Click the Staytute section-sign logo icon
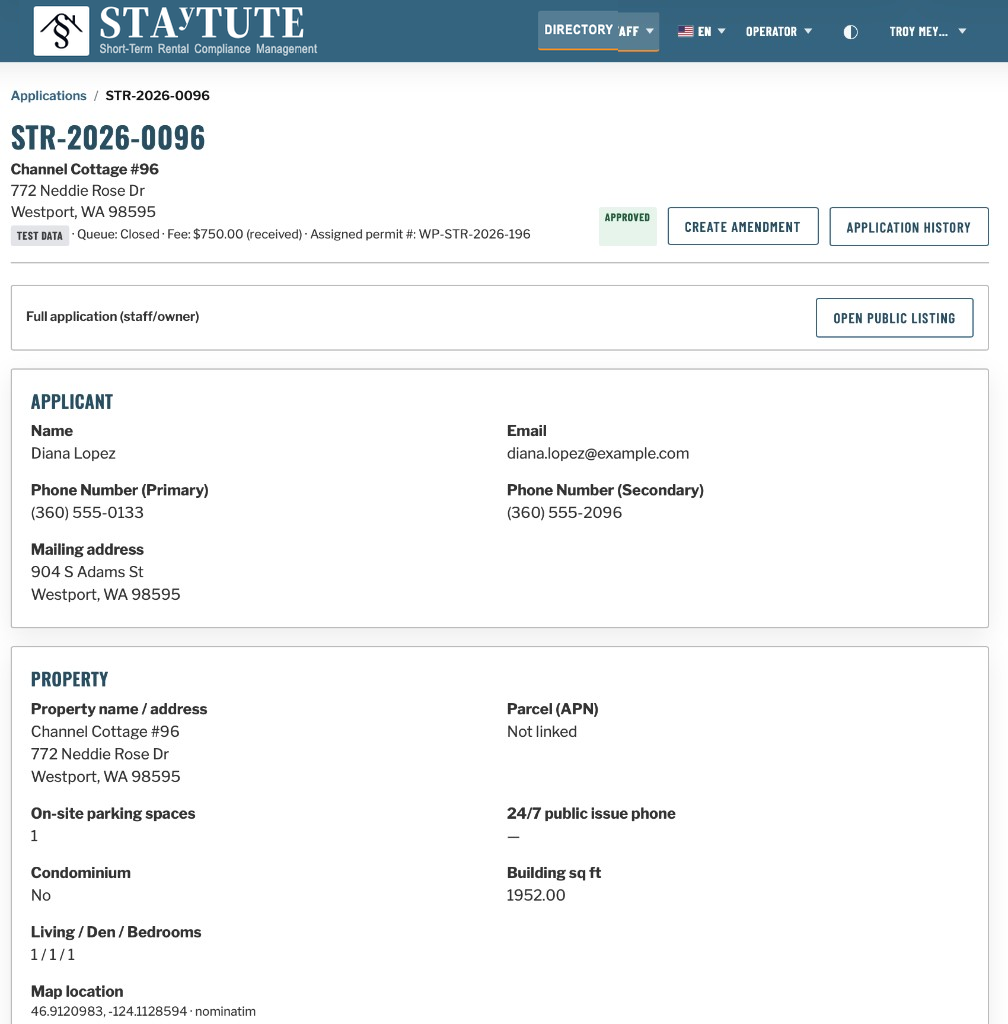The width and height of the screenshot is (1008, 1024). tap(61, 31)
